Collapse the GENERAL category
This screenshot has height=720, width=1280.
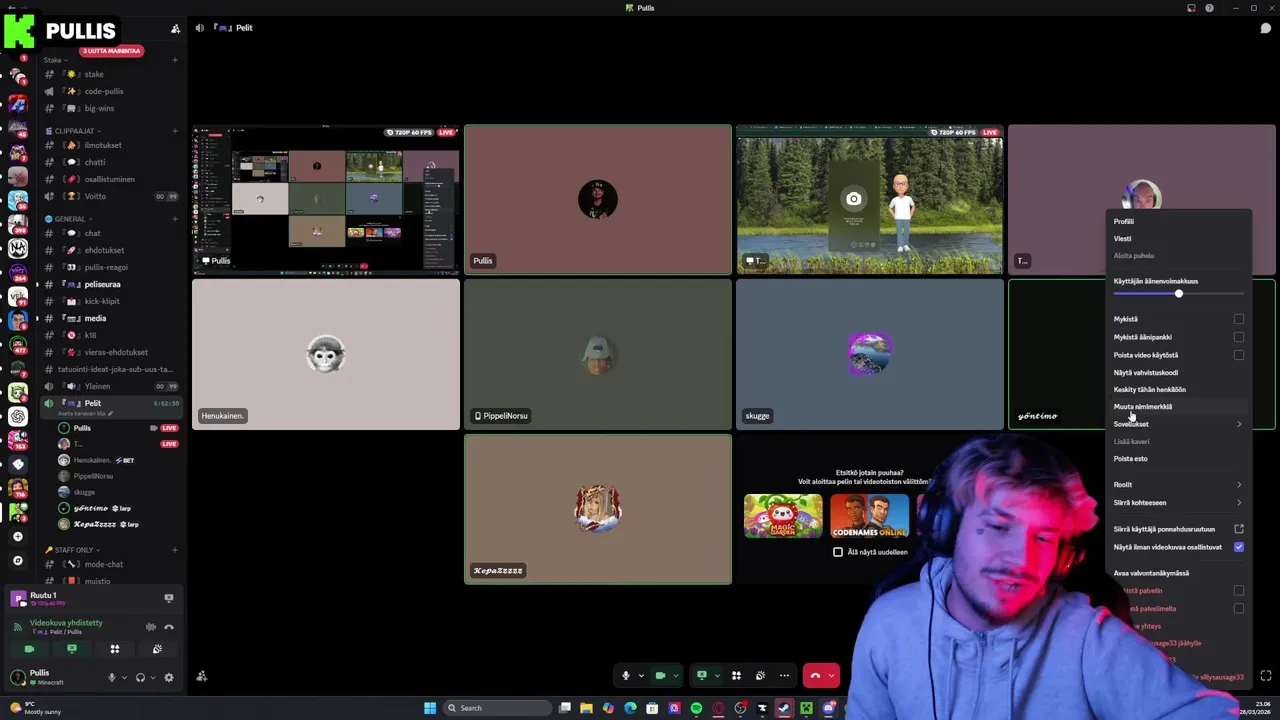68,219
